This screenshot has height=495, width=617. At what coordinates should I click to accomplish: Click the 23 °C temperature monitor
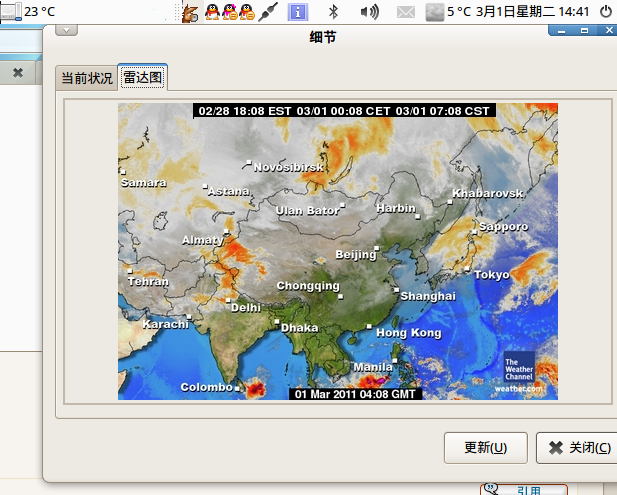pyautogui.click(x=29, y=12)
